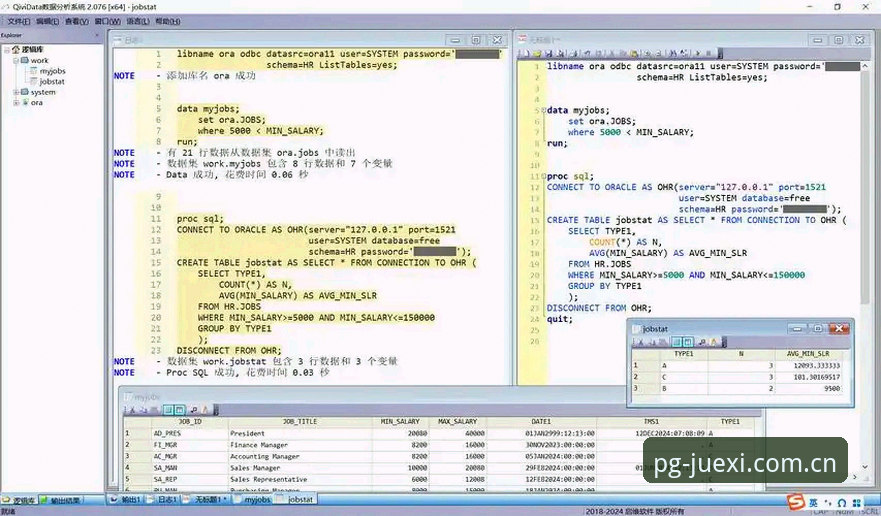Viewport: 881px width, 516px height.
Task: Select the ora library in Explorer
Action: point(37,103)
